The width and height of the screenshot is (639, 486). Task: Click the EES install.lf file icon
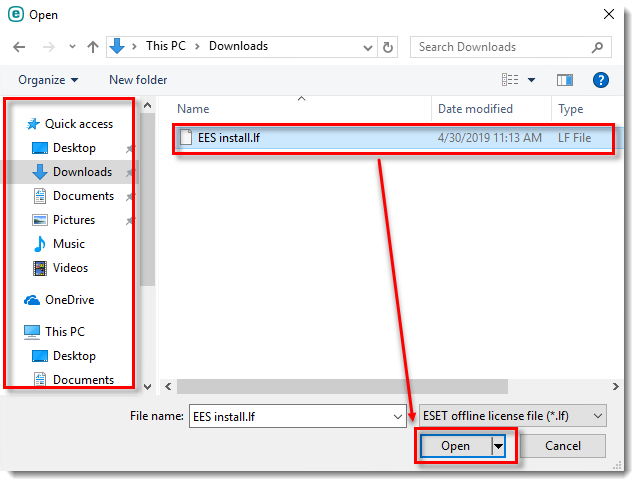click(186, 137)
